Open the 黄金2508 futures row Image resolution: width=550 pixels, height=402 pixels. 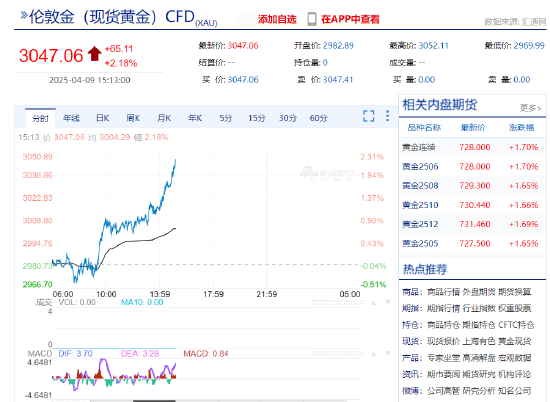click(x=472, y=186)
